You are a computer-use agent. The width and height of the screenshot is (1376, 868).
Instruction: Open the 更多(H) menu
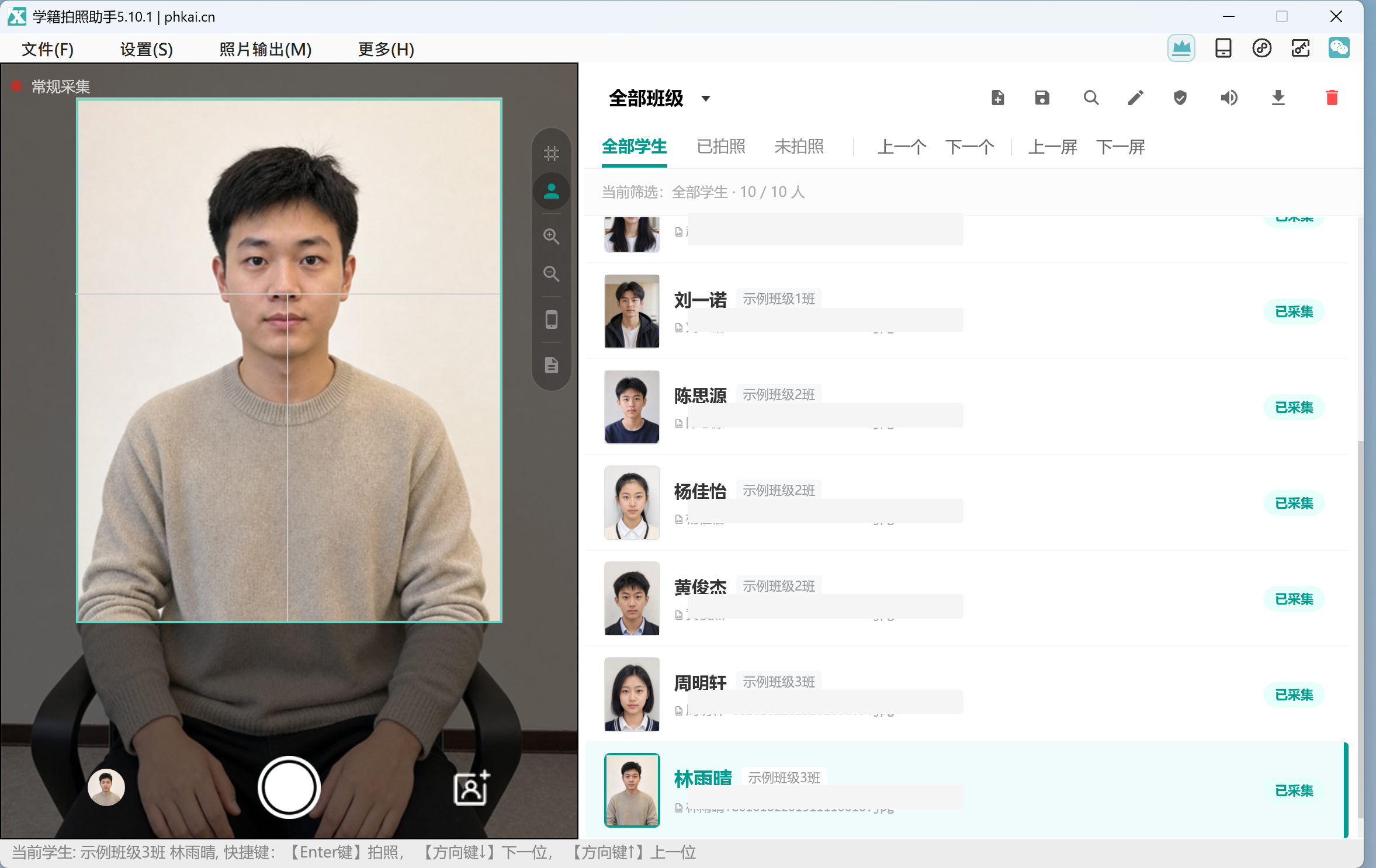[x=386, y=49]
